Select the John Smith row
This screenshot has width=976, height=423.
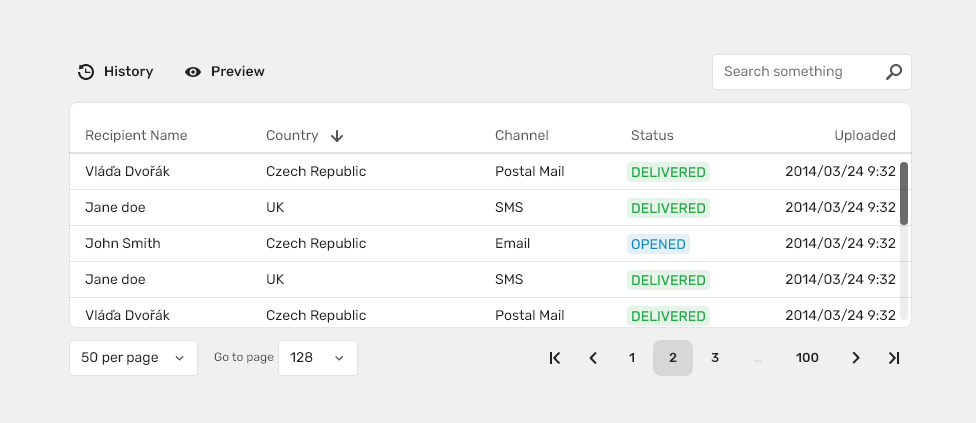click(x=486, y=244)
